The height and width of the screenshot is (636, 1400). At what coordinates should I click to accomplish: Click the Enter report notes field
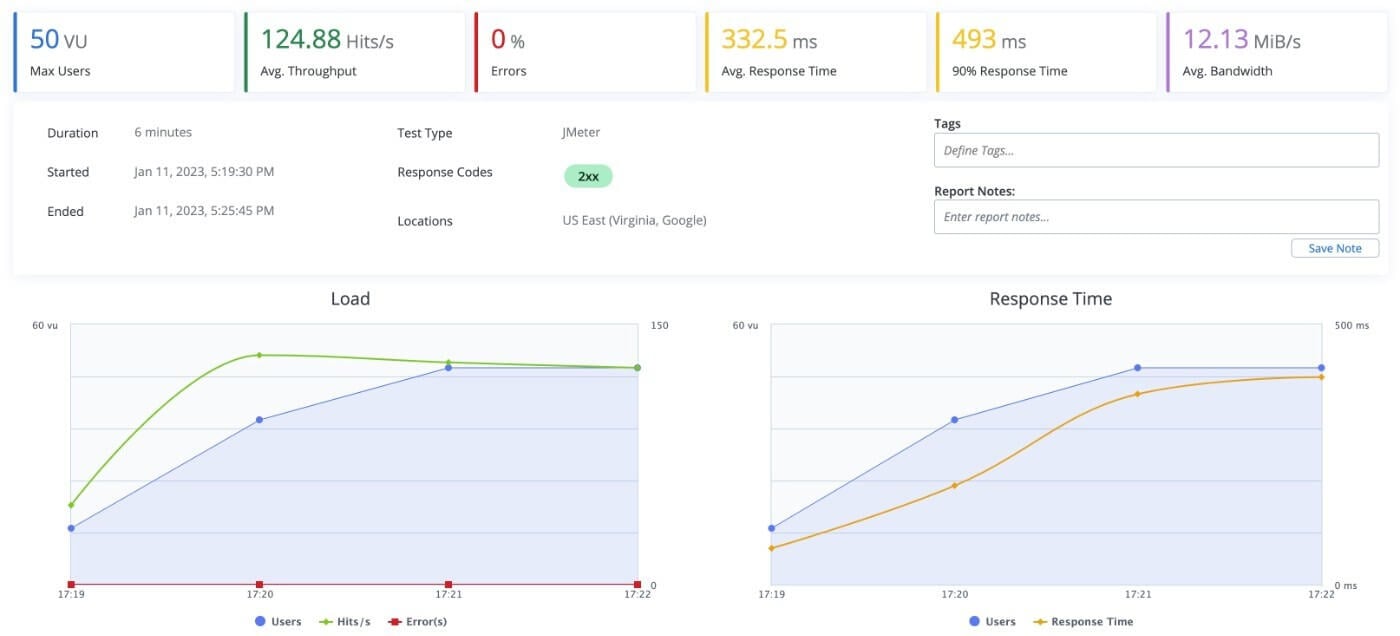(1156, 217)
